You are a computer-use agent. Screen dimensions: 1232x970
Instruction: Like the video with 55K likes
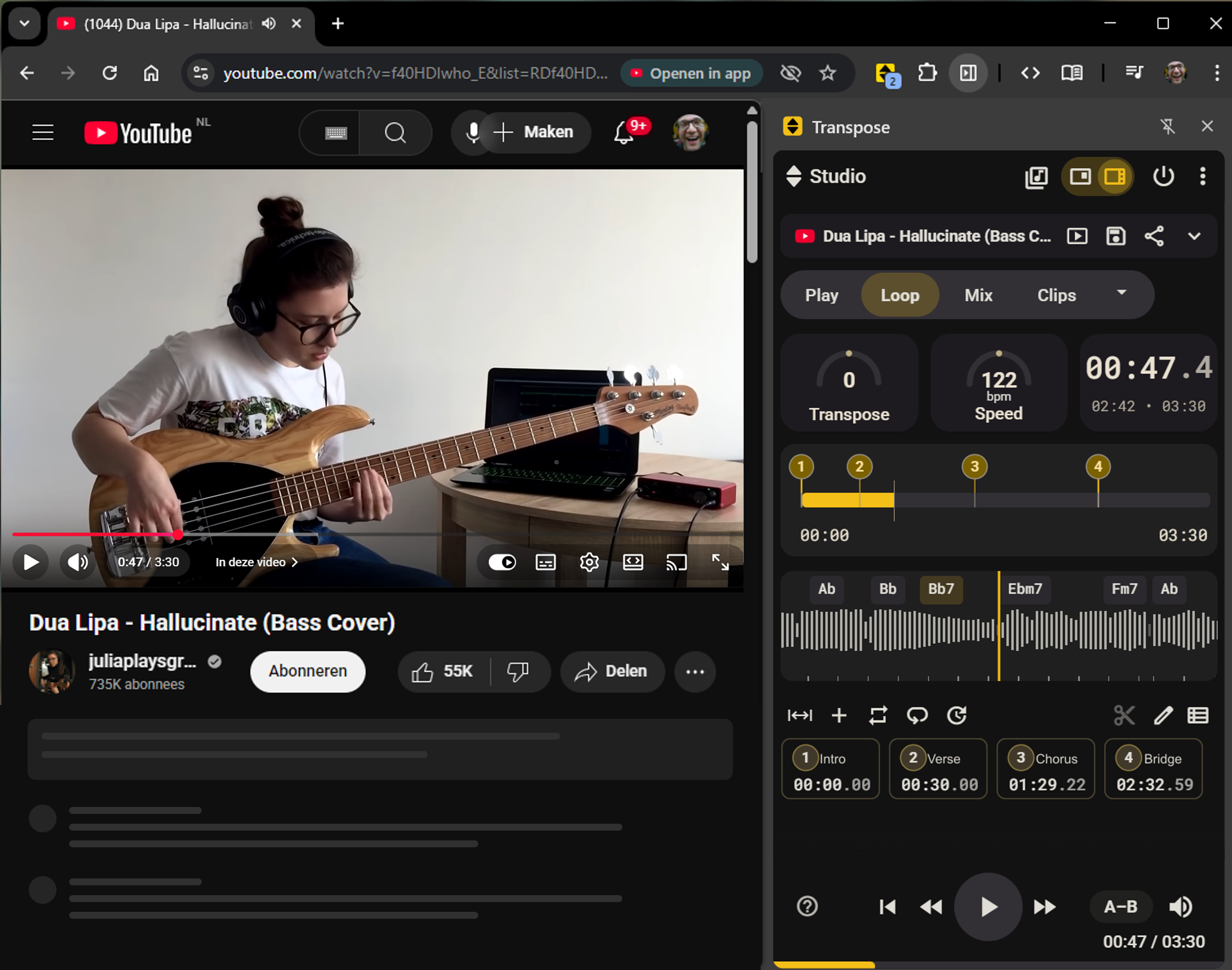(x=443, y=672)
